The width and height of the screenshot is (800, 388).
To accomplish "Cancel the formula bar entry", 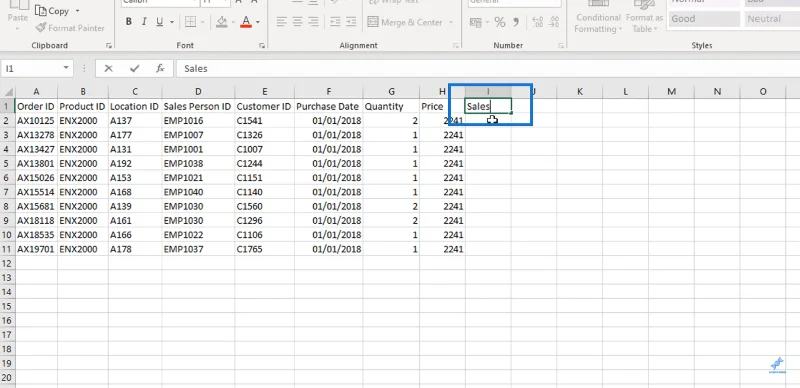I will click(x=108, y=68).
